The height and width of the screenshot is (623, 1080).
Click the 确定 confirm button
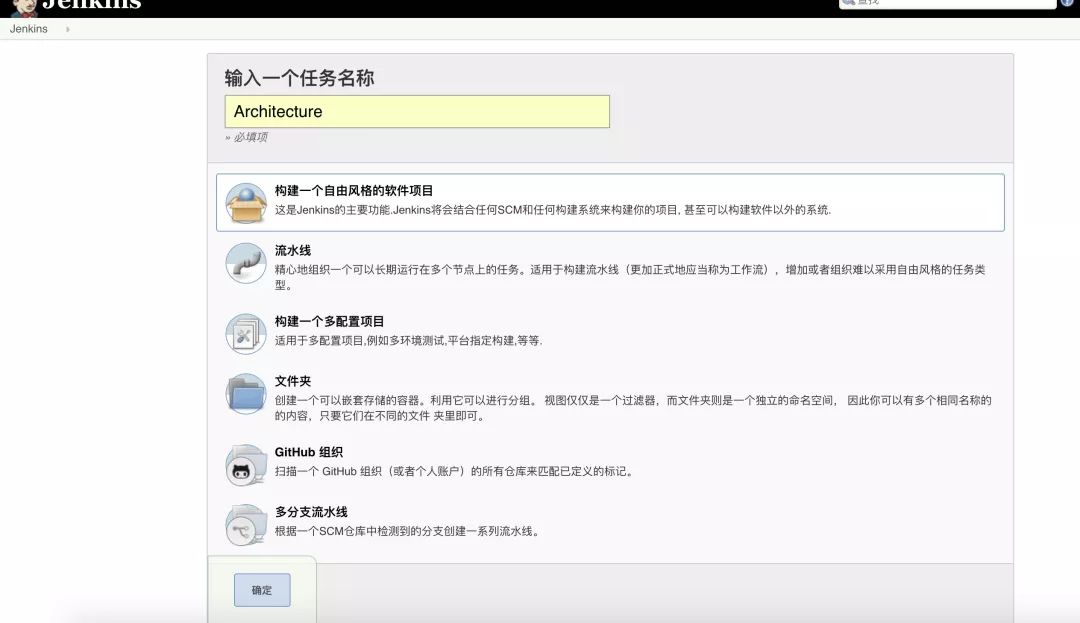[x=262, y=590]
